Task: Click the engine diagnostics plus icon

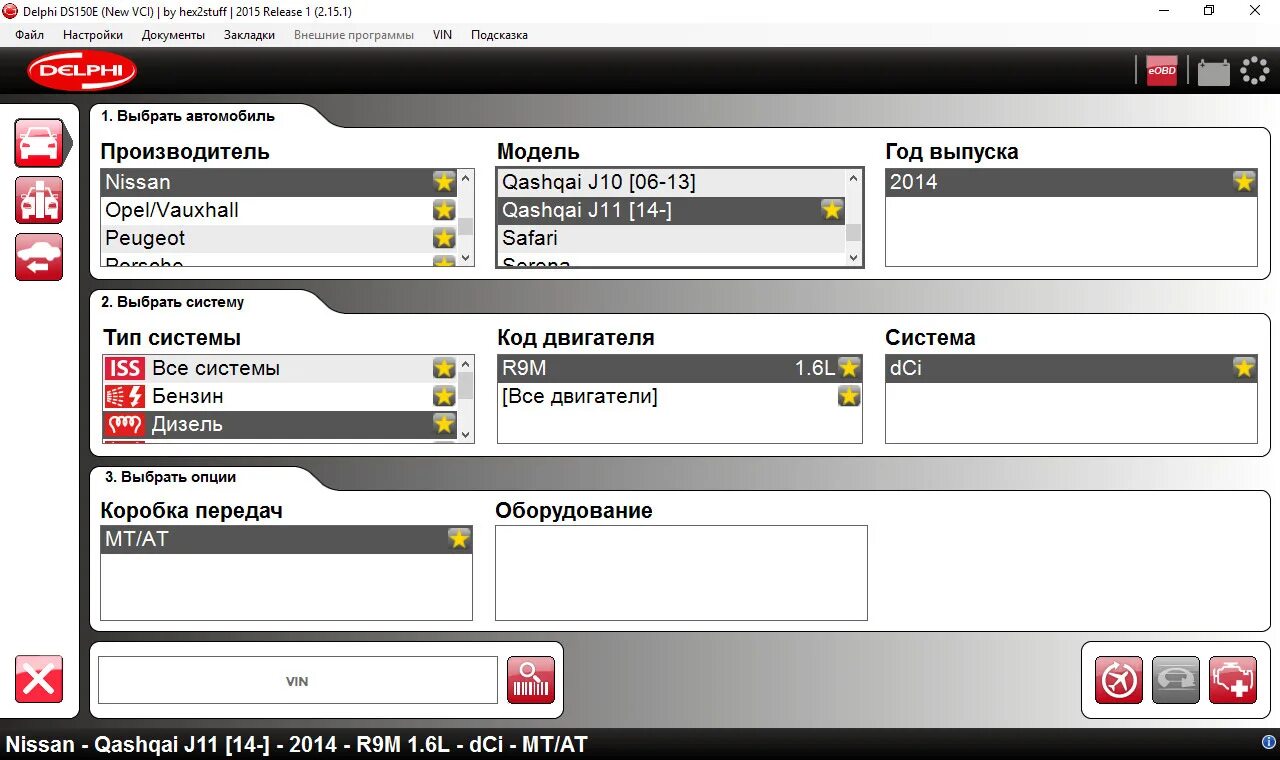Action: click(x=1233, y=681)
